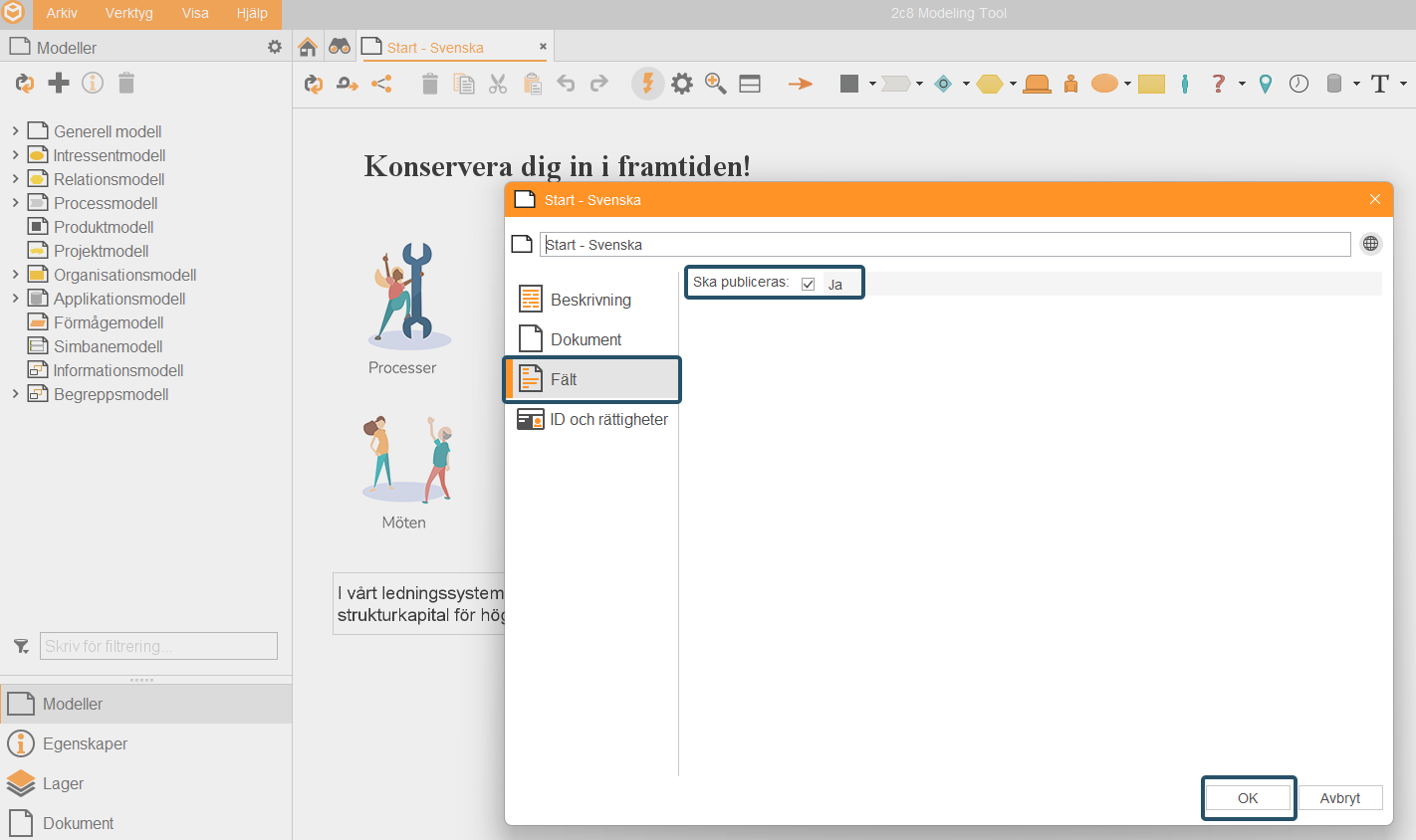Open the Arkiv menu

[x=62, y=13]
